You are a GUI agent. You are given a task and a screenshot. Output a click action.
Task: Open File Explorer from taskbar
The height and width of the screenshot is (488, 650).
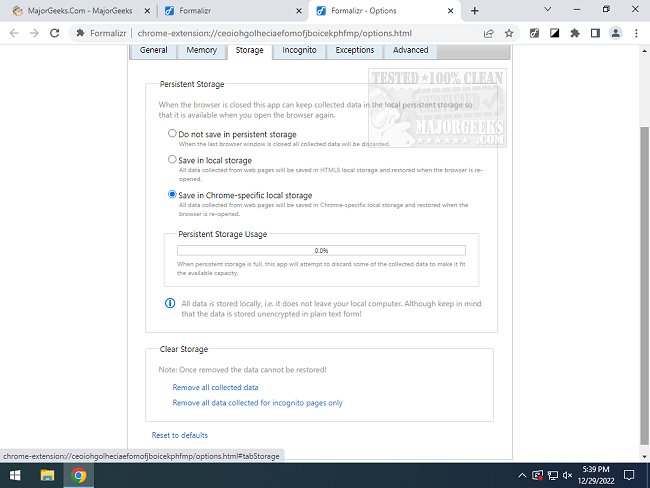pyautogui.click(x=47, y=475)
